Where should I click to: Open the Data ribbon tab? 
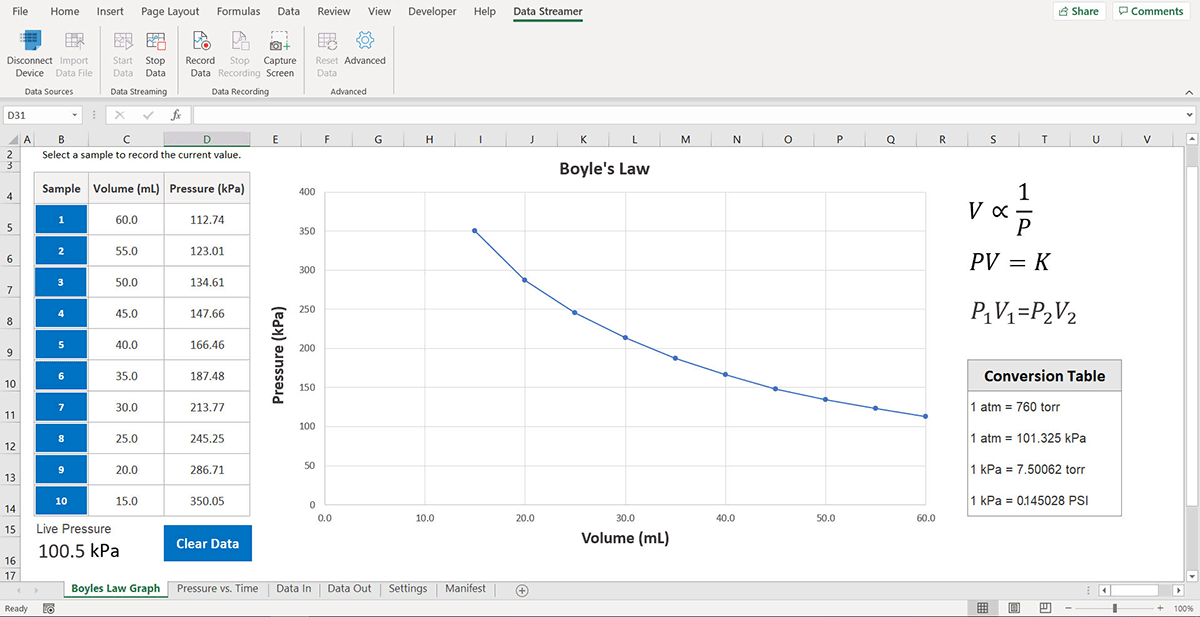point(289,12)
